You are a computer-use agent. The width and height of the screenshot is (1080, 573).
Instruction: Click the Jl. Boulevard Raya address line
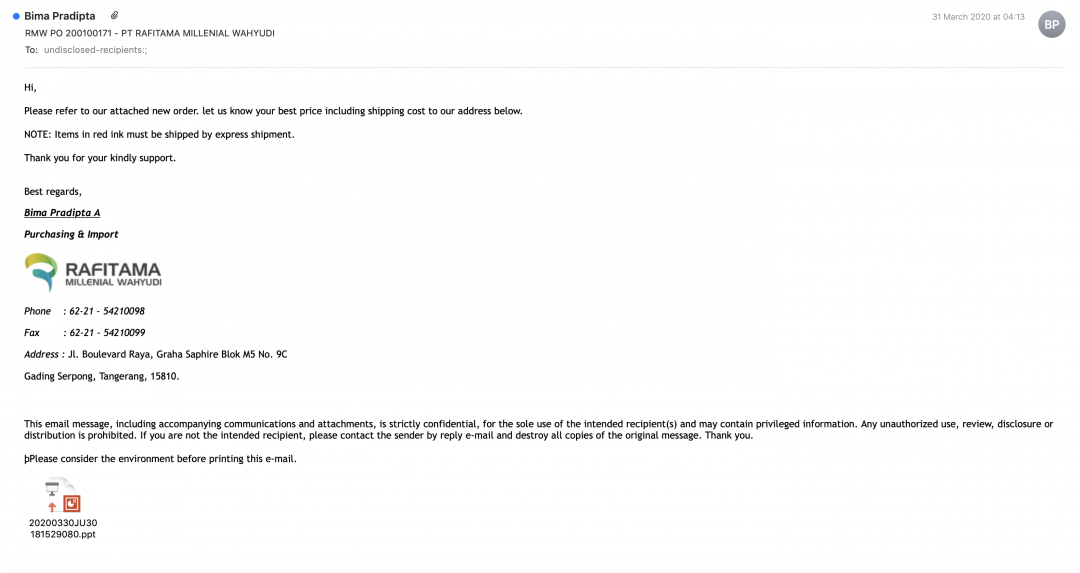(x=177, y=354)
